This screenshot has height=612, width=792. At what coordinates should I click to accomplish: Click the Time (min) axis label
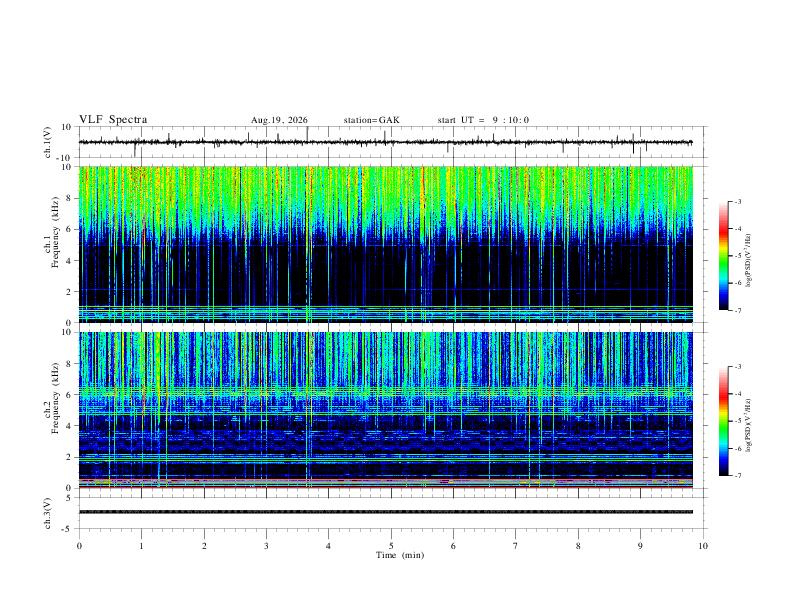point(400,555)
